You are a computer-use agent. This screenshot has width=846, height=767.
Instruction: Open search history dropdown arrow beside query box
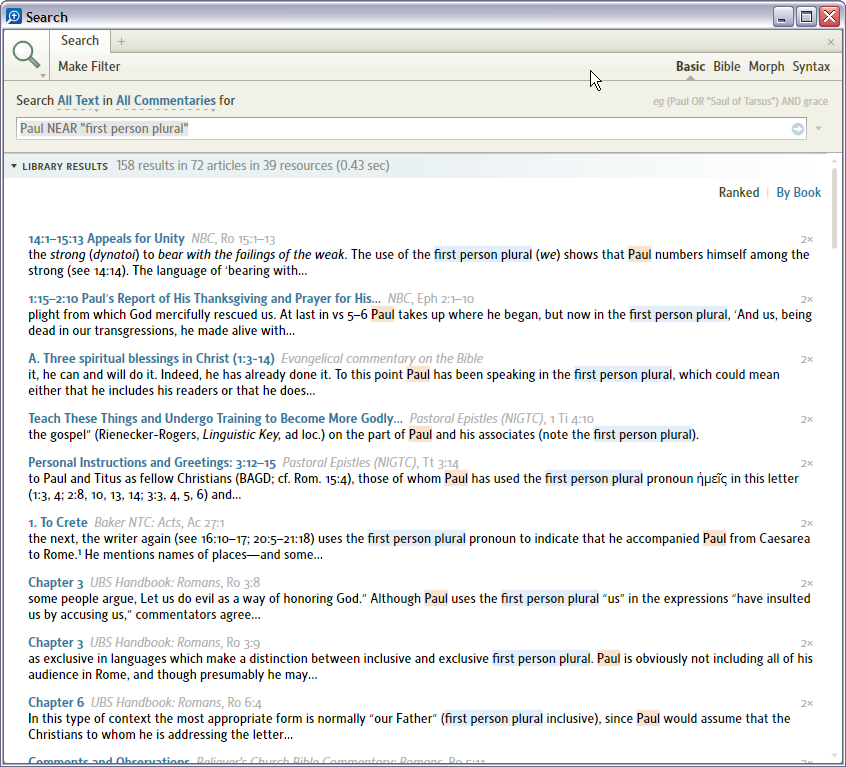pos(818,128)
